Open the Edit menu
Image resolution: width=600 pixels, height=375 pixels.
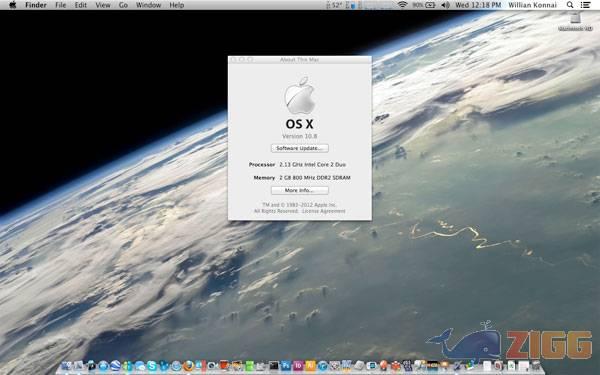point(80,5)
